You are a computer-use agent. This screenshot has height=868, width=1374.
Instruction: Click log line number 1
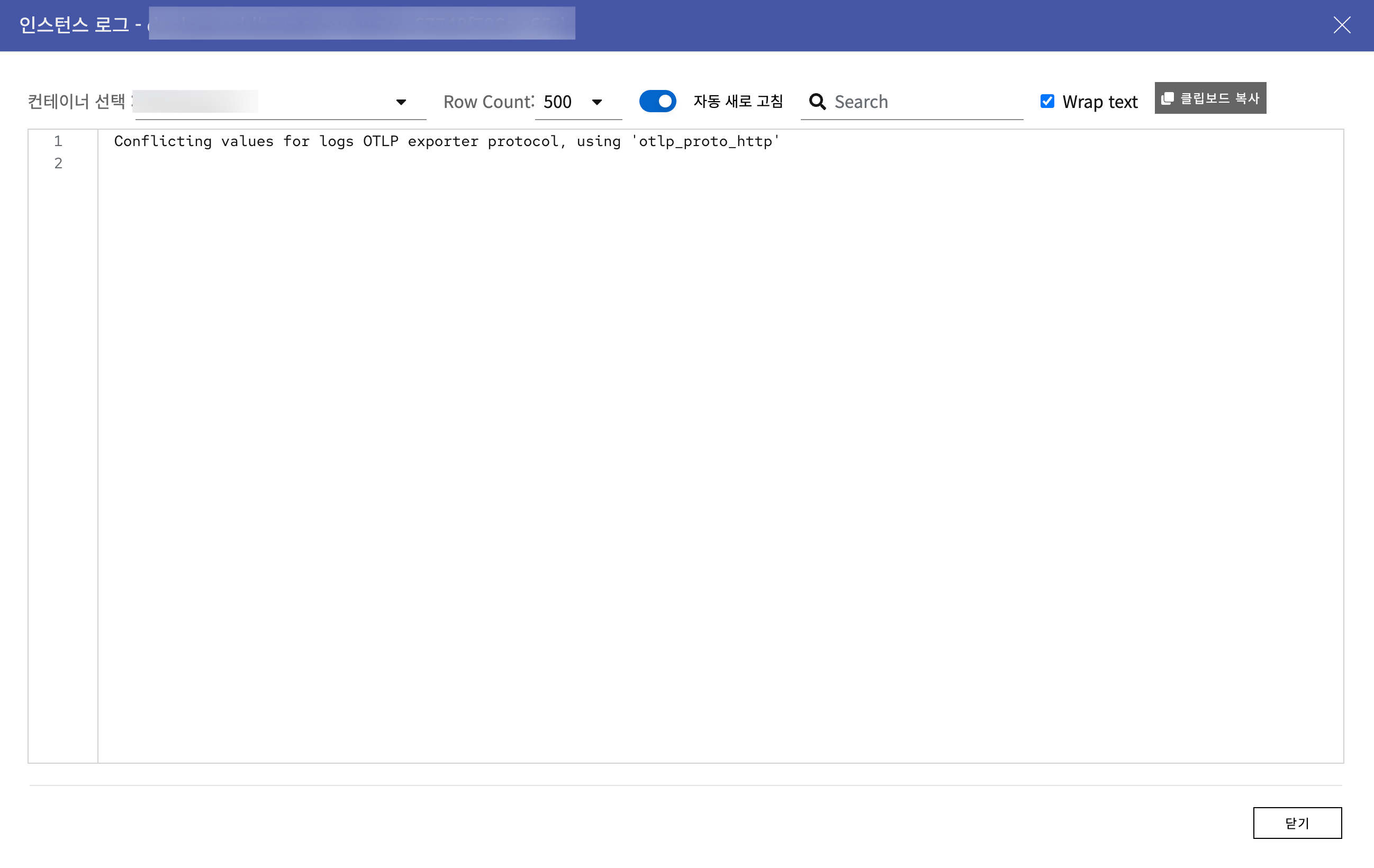(58, 141)
